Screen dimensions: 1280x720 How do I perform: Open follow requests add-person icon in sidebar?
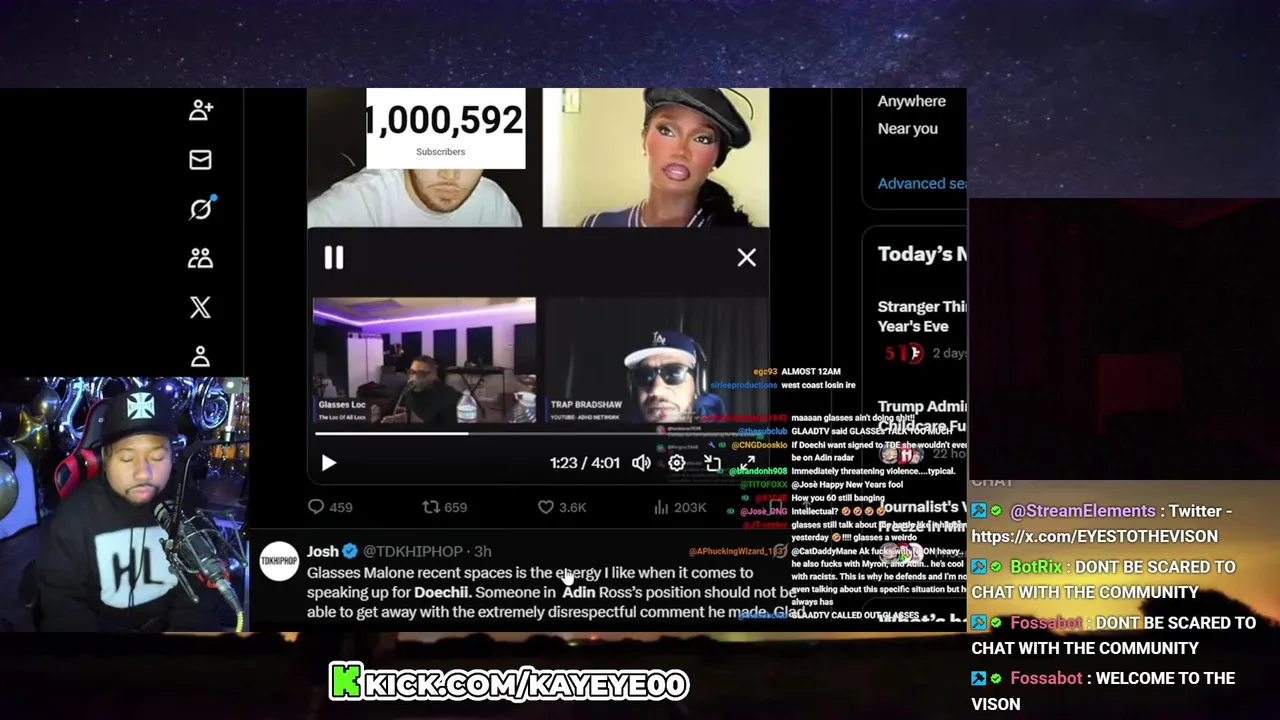200,110
